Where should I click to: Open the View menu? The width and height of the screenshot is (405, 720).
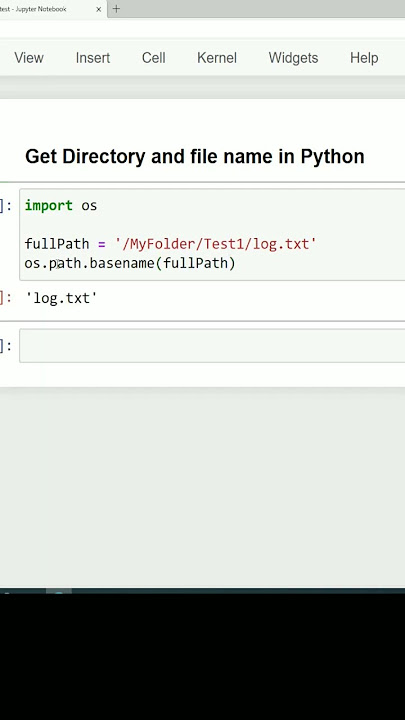coord(29,58)
